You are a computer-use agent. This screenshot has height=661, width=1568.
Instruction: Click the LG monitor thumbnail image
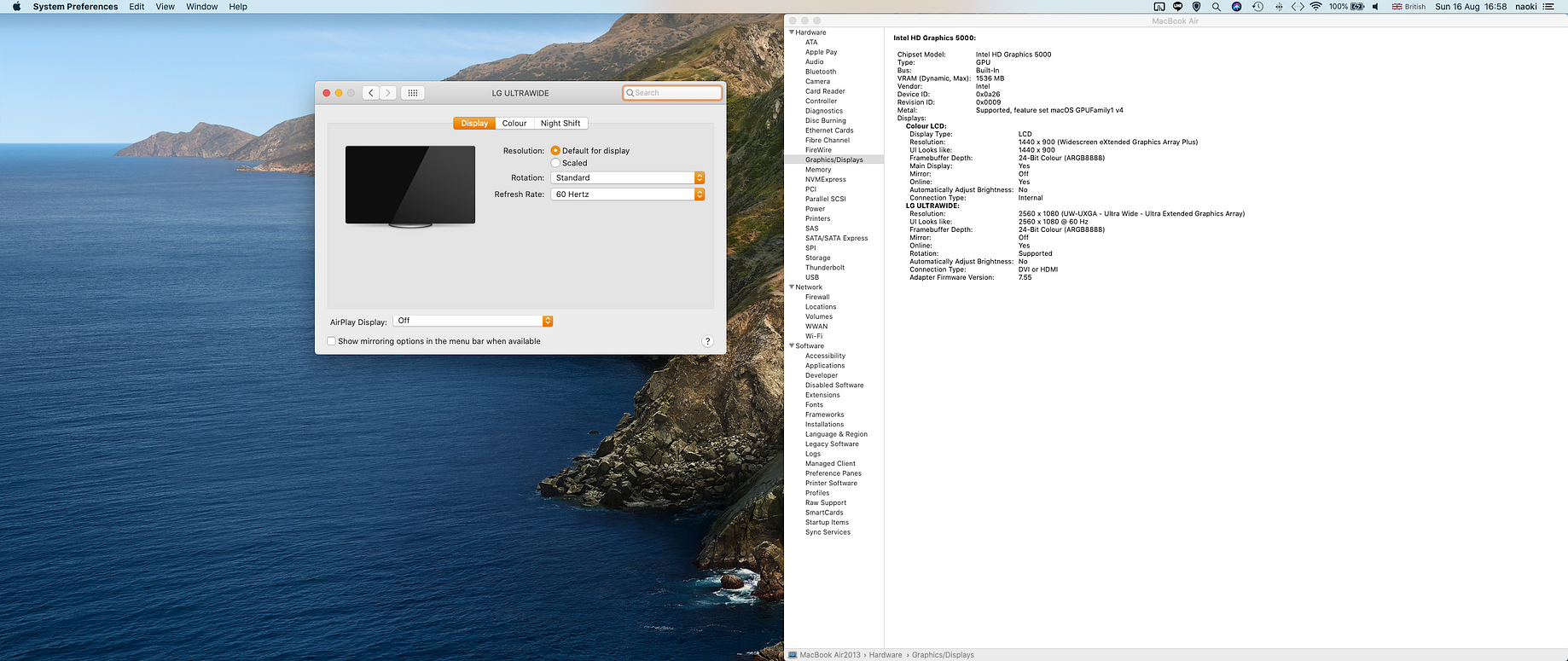coord(410,186)
